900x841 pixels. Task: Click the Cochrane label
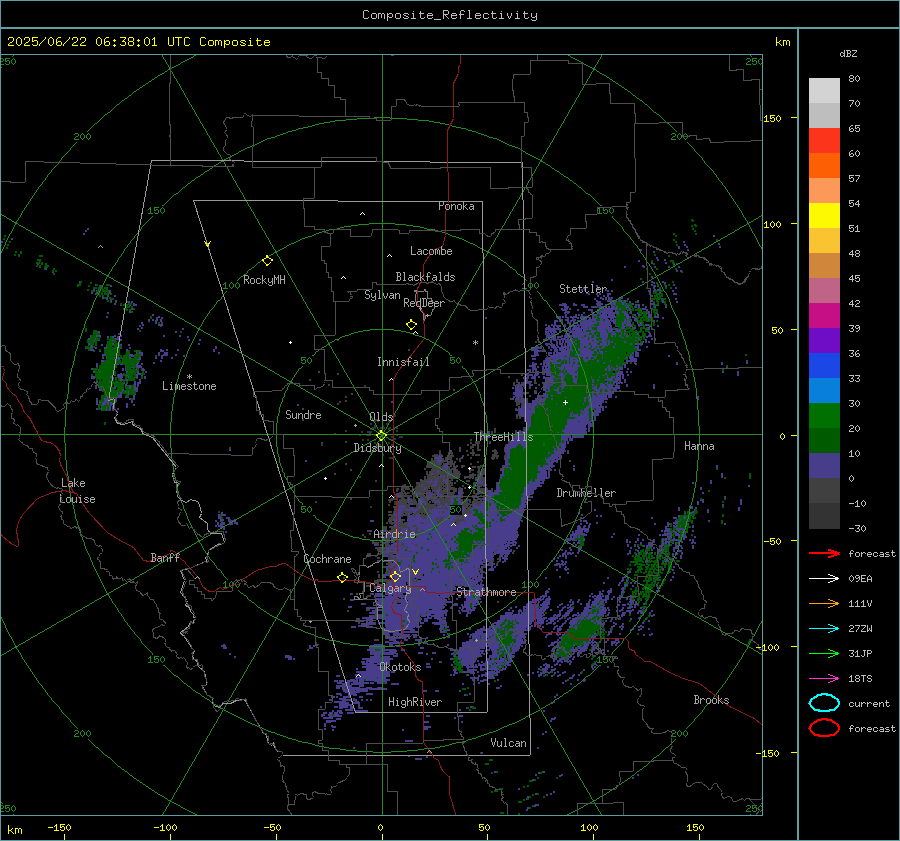[x=327, y=559]
